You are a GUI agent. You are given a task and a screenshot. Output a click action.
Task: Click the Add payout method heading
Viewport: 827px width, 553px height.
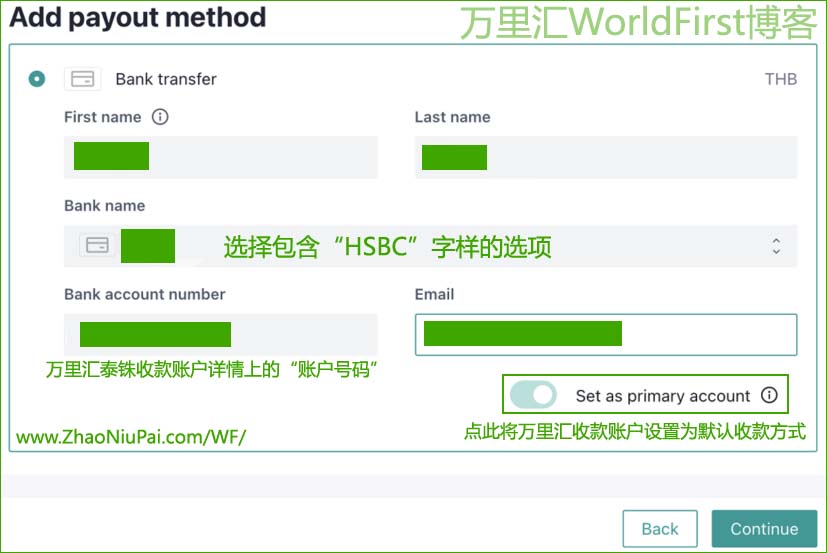[x=138, y=17]
